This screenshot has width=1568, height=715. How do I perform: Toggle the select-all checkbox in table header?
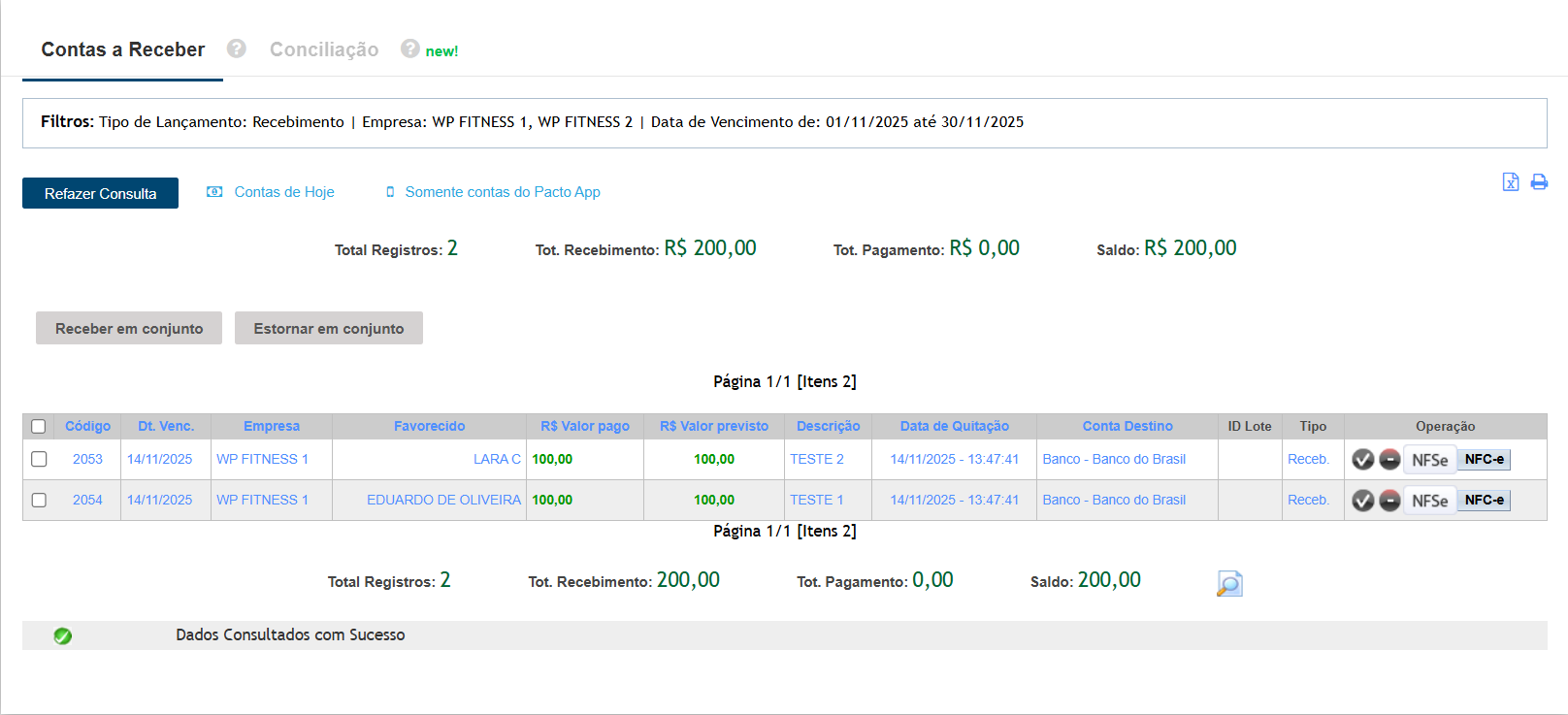[39, 427]
